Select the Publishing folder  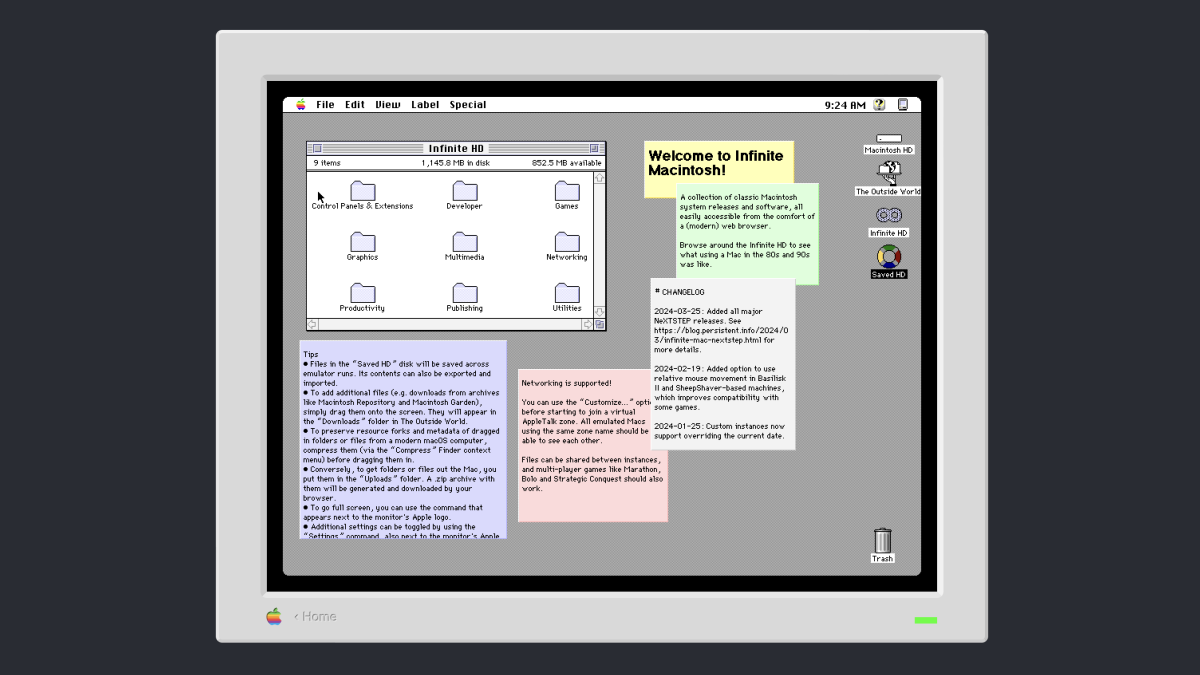pos(464,298)
